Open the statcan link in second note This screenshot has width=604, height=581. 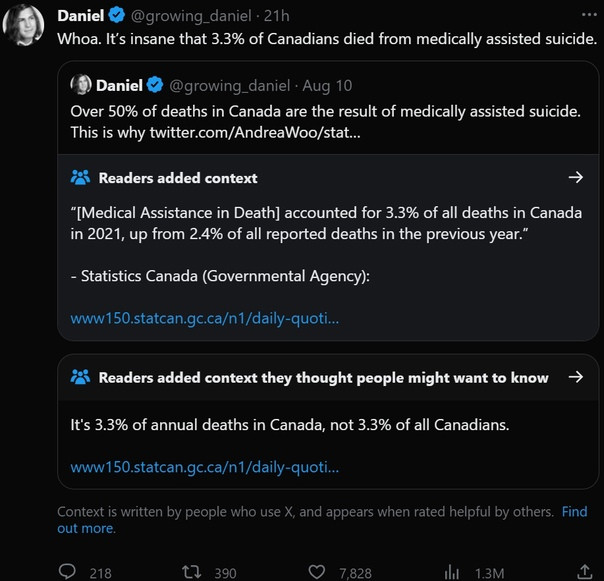coord(204,466)
